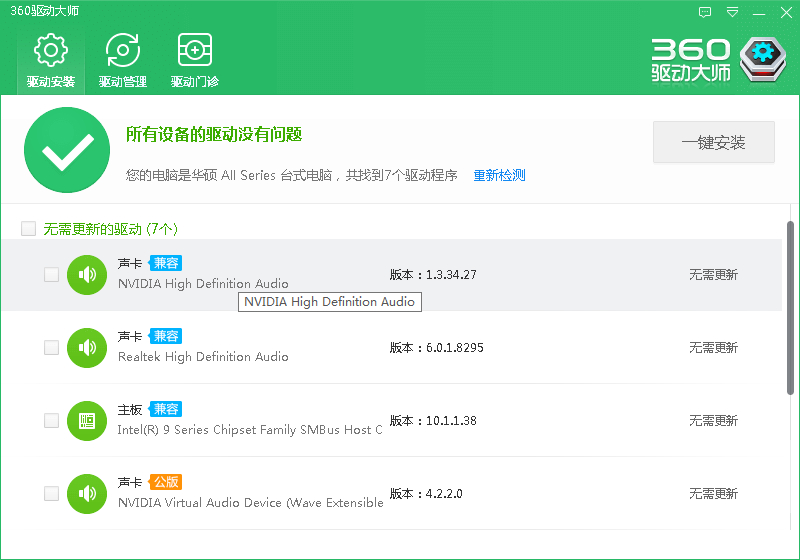Click the 无需更新的驱动 (7个) group label
The image size is (800, 560).
click(110, 229)
